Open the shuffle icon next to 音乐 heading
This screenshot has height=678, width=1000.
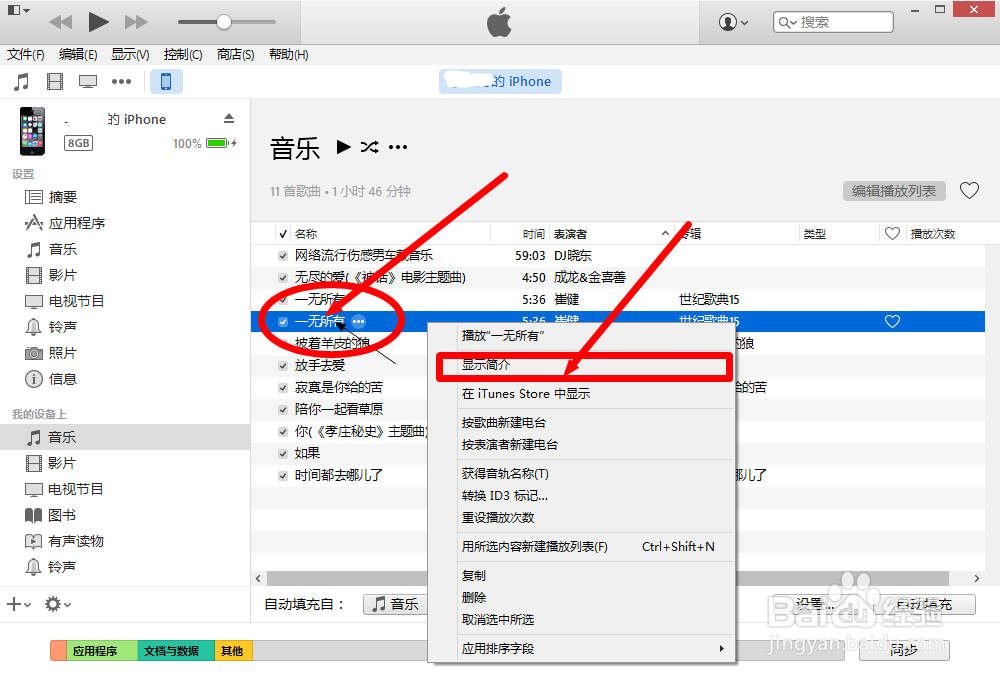coord(368,147)
